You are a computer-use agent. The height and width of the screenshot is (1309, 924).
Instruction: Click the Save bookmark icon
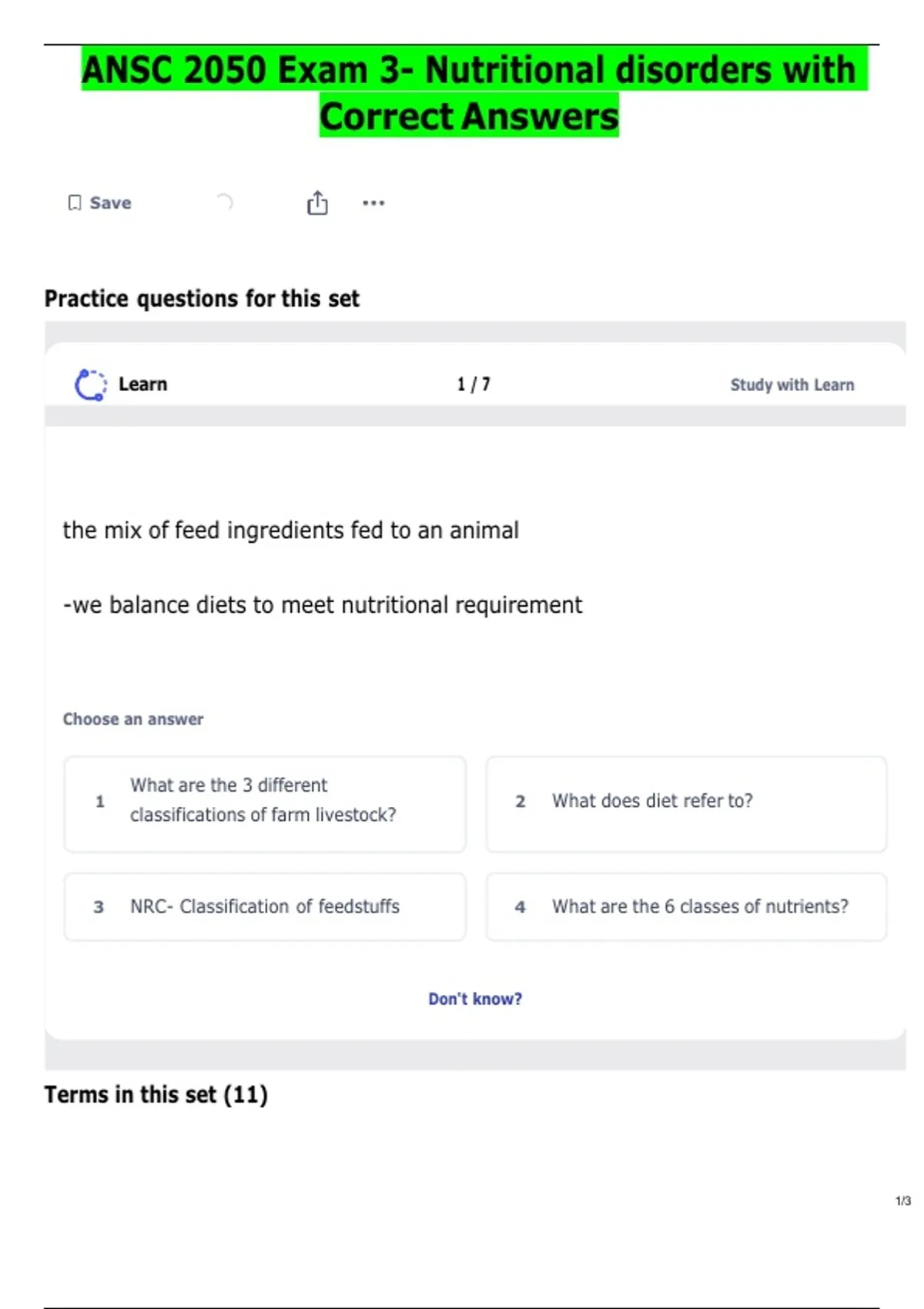point(75,203)
